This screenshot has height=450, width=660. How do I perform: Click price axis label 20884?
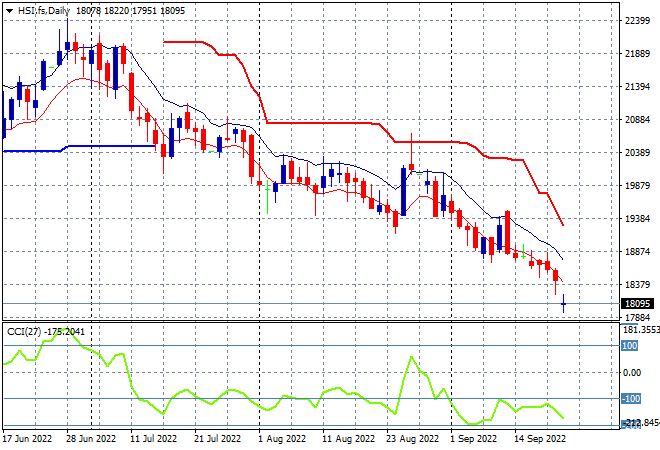(637, 120)
